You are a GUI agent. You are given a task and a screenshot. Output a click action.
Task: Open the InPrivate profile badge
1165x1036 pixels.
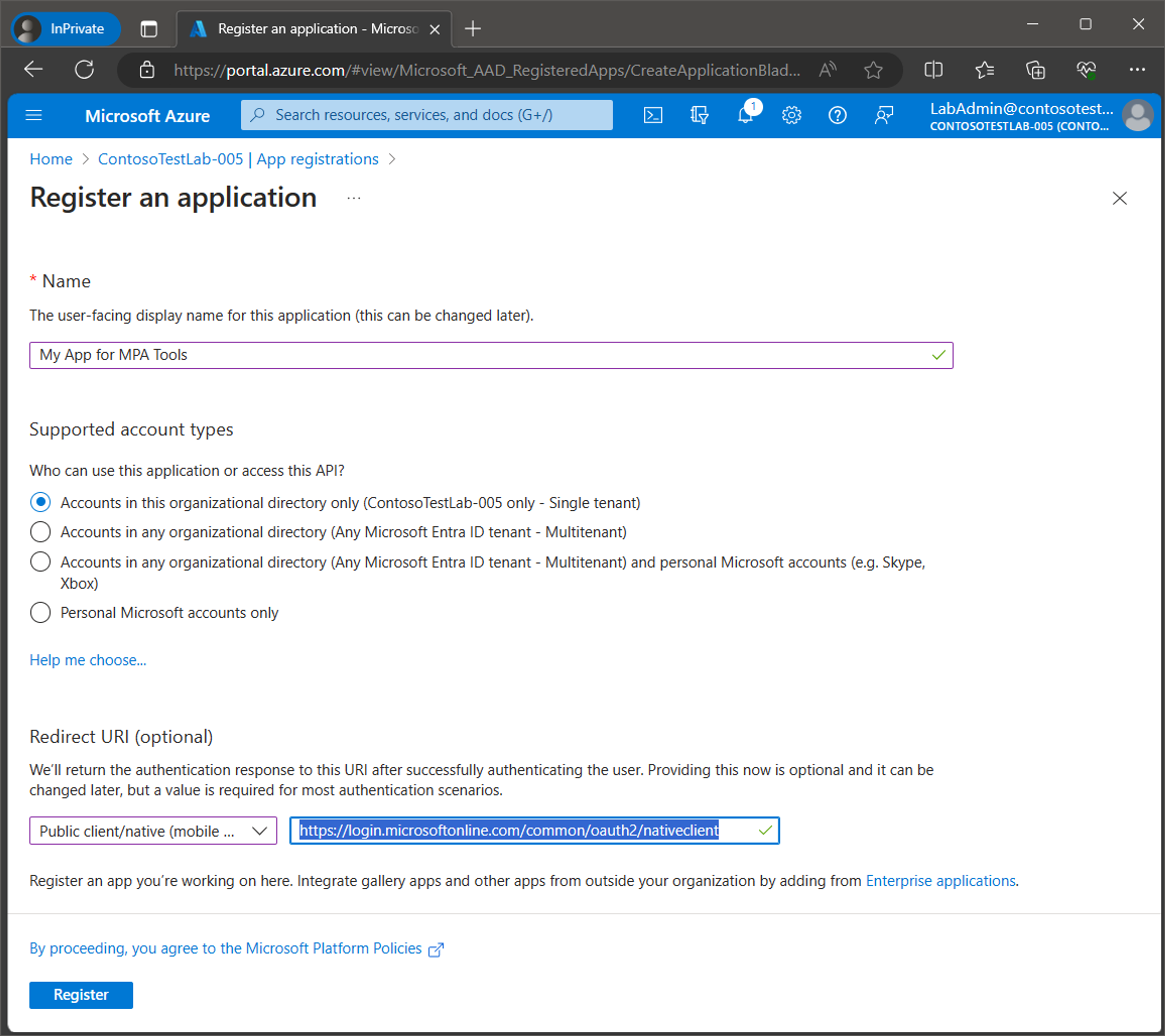pos(66,29)
